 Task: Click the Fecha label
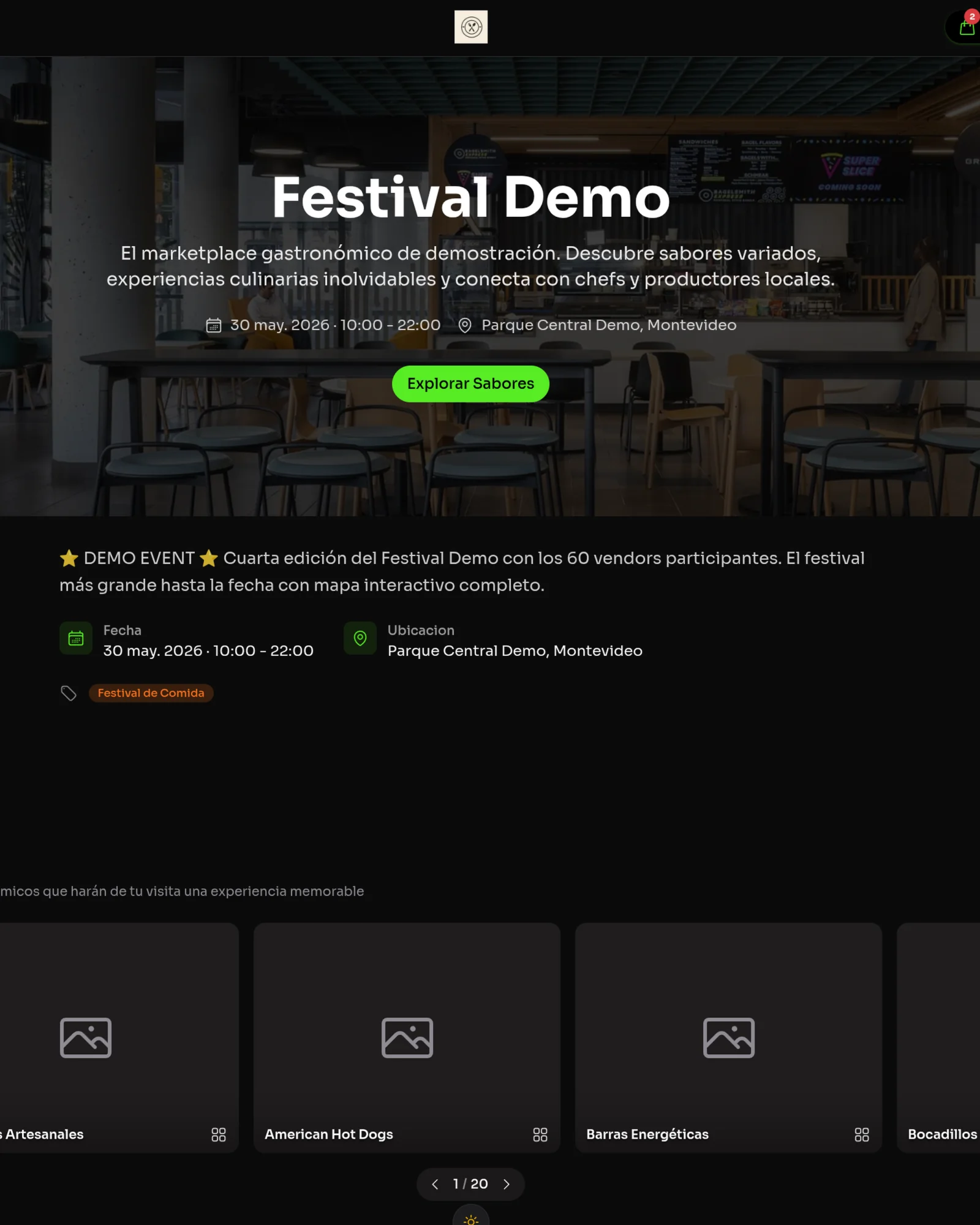click(123, 630)
